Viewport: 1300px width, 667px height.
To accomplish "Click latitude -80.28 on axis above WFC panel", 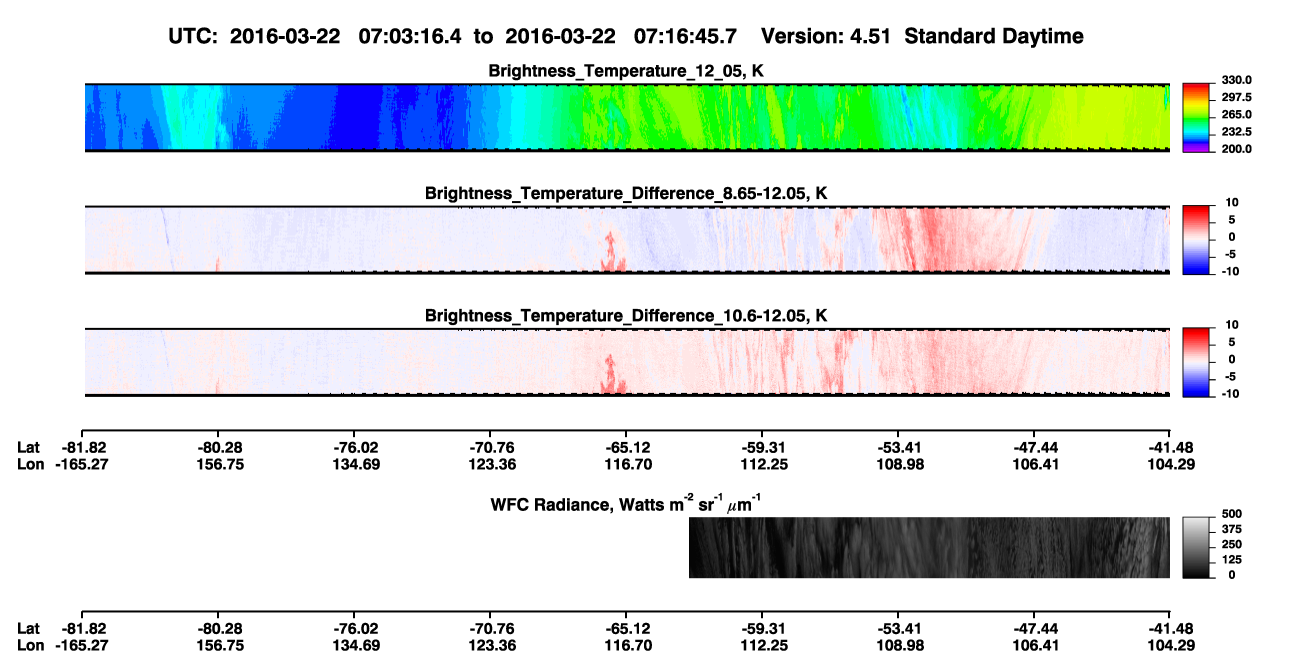I will [221, 447].
